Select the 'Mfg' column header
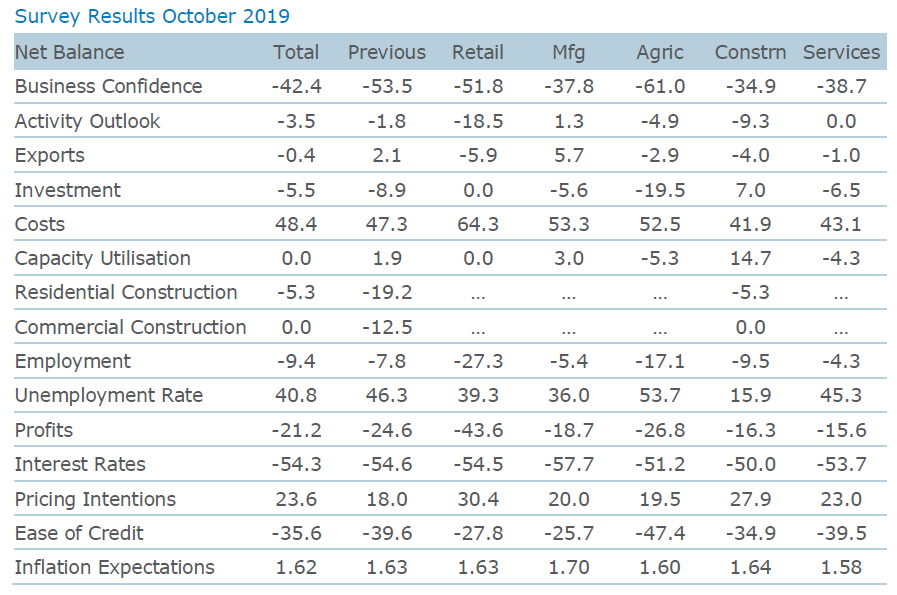Image resolution: width=897 pixels, height=595 pixels. [569, 52]
